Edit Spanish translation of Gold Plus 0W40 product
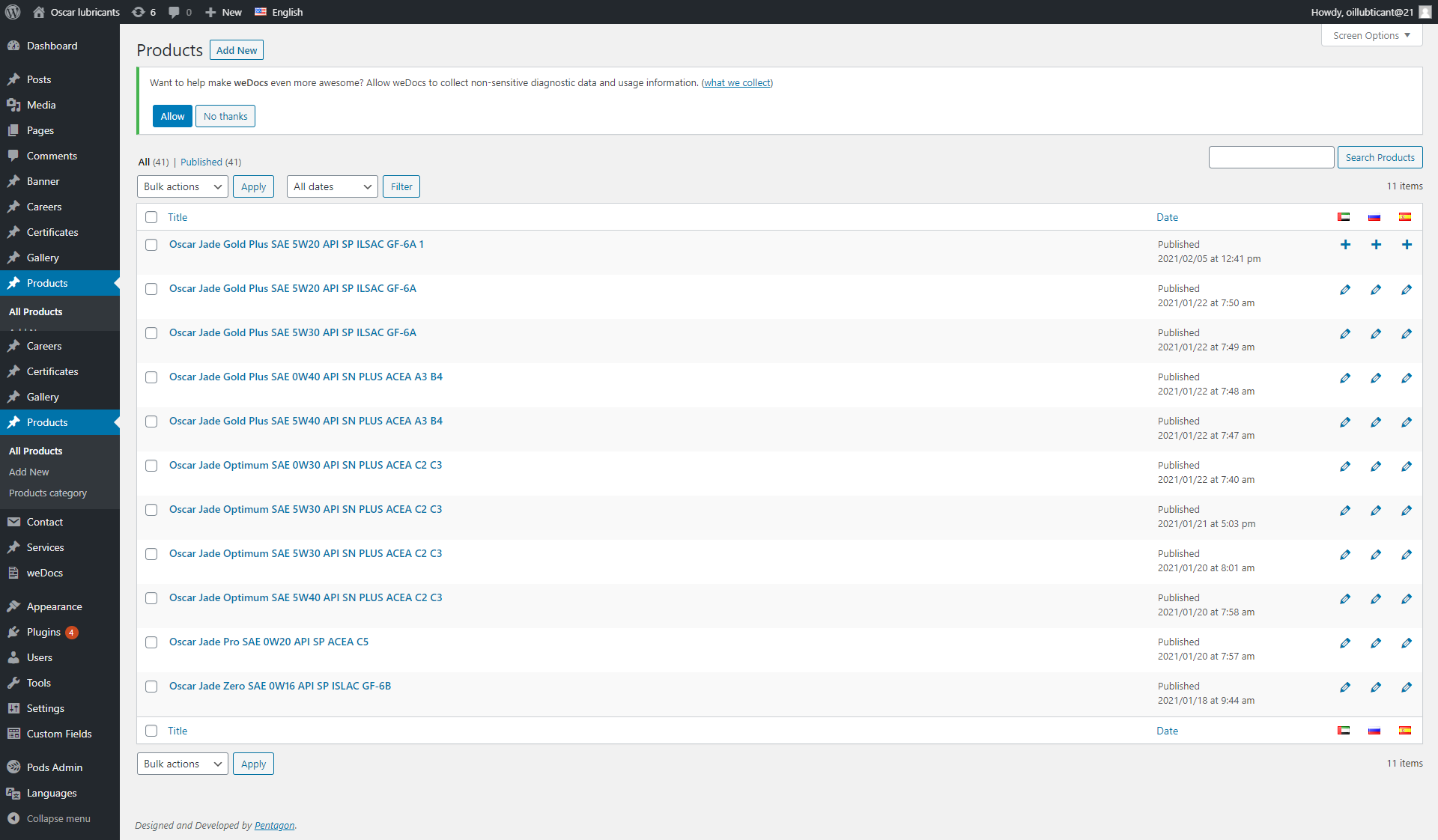 (x=1407, y=378)
